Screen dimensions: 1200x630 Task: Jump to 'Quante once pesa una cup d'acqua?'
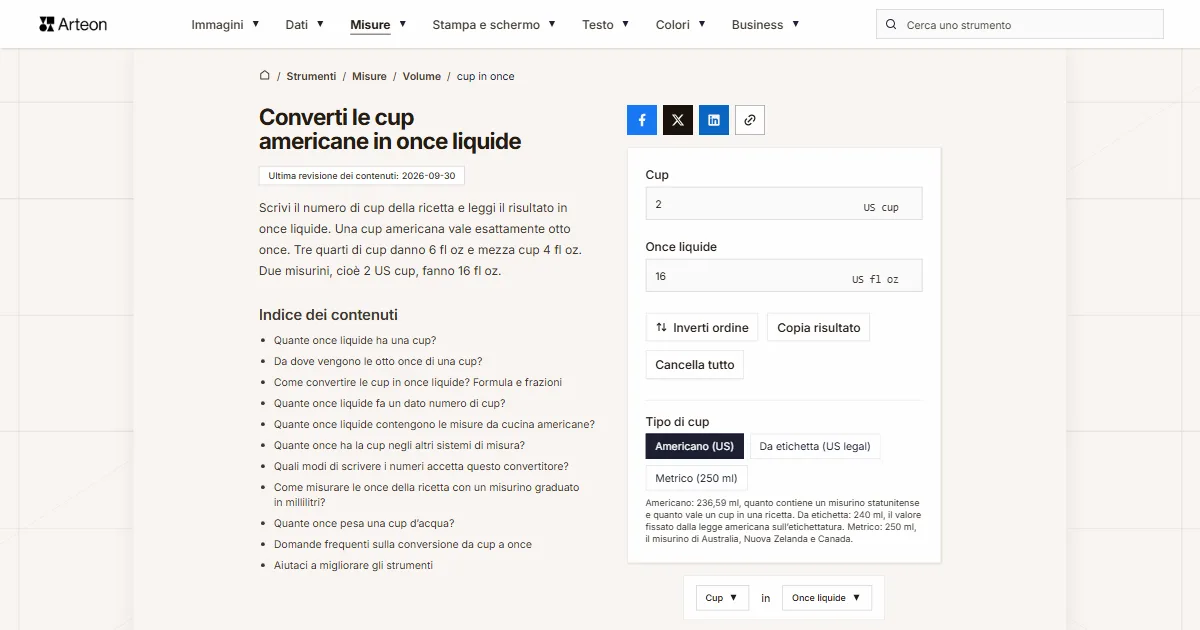(364, 523)
